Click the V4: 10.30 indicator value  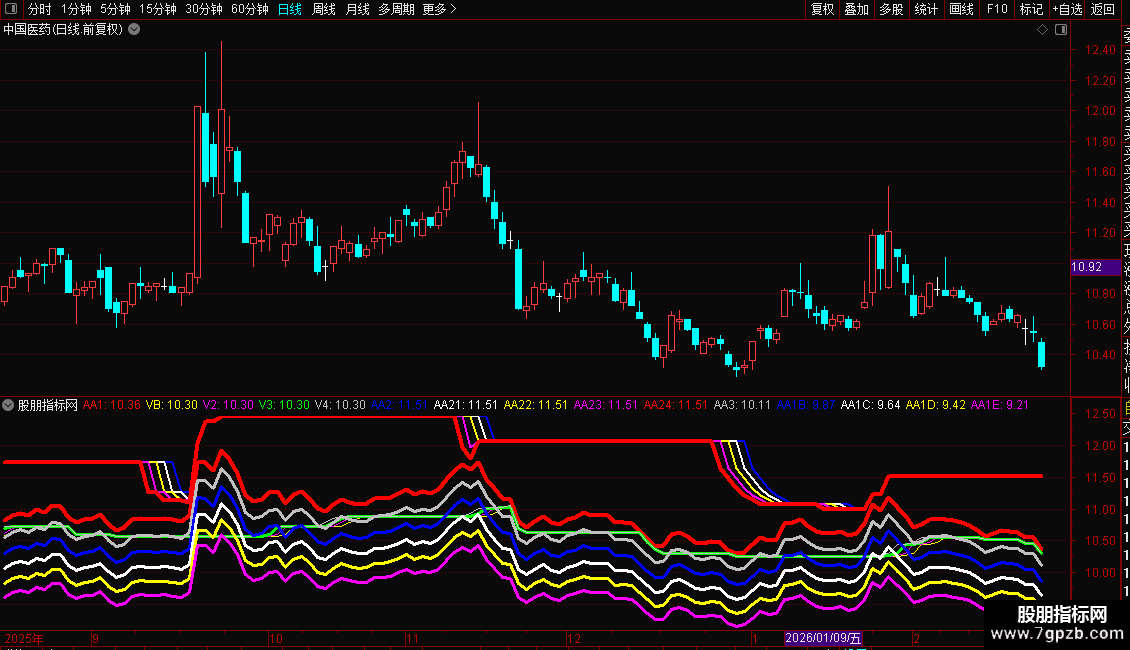click(x=340, y=405)
